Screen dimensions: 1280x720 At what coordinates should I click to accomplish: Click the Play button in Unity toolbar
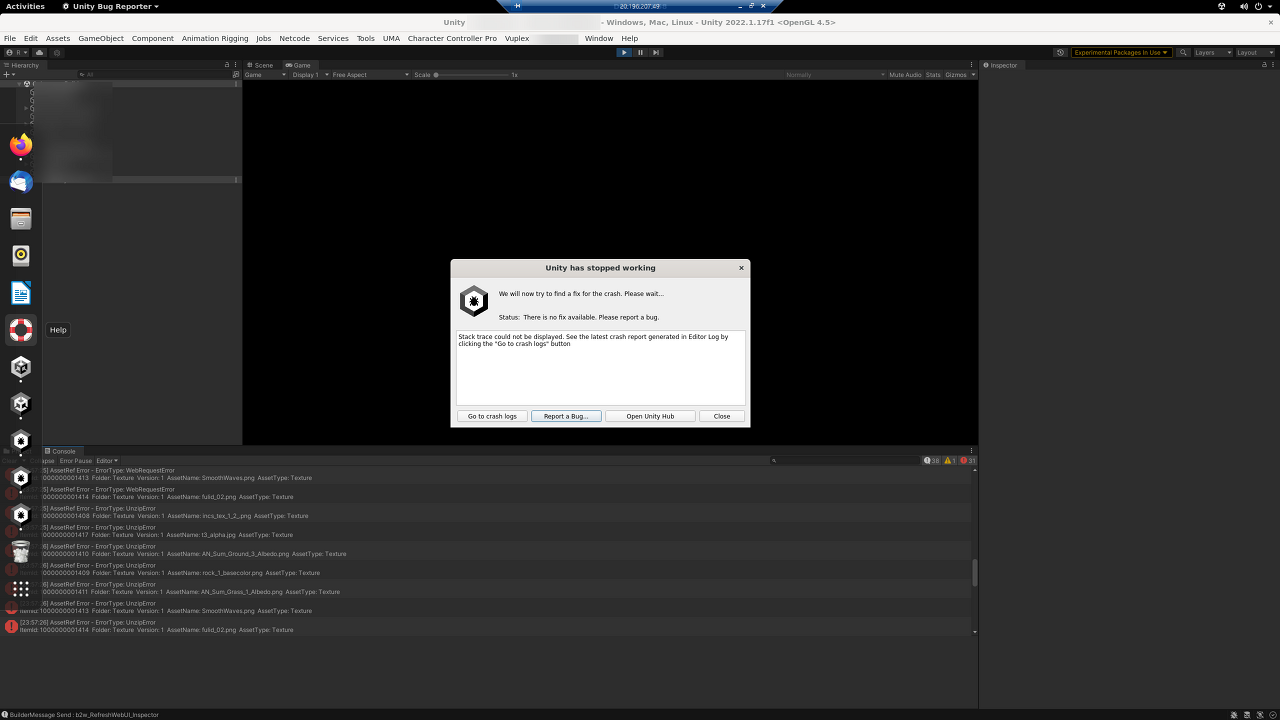624,52
